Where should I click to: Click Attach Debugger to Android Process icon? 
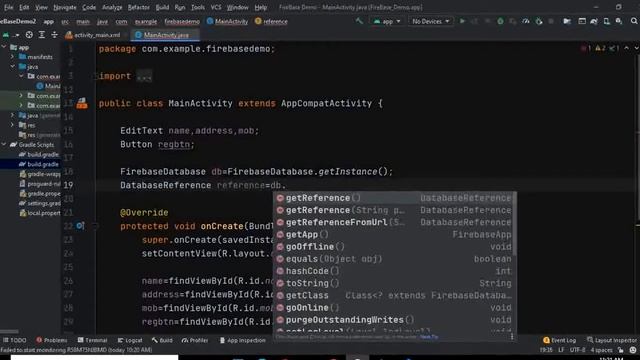coord(539,21)
